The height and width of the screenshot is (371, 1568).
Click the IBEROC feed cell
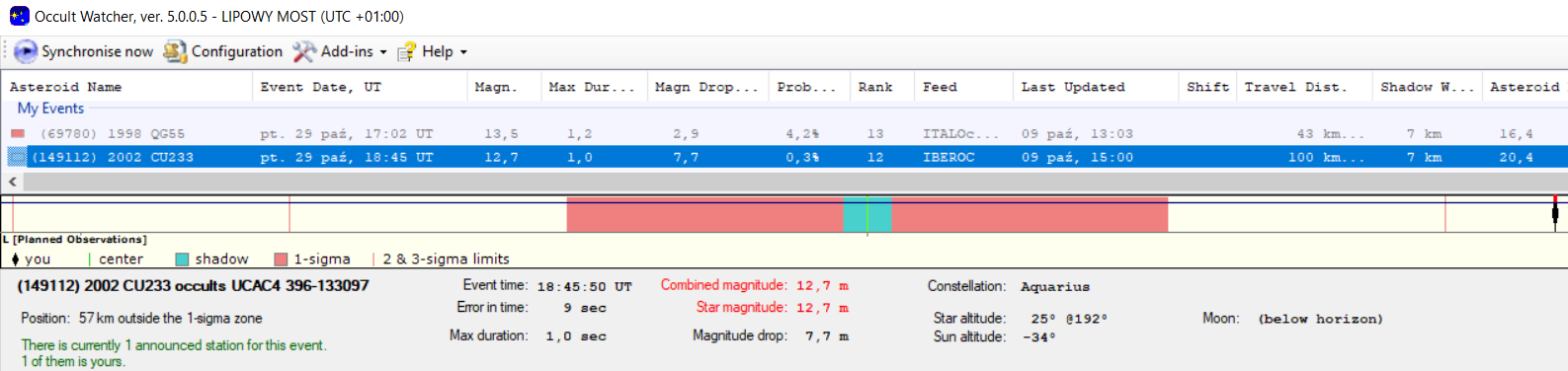tap(949, 157)
